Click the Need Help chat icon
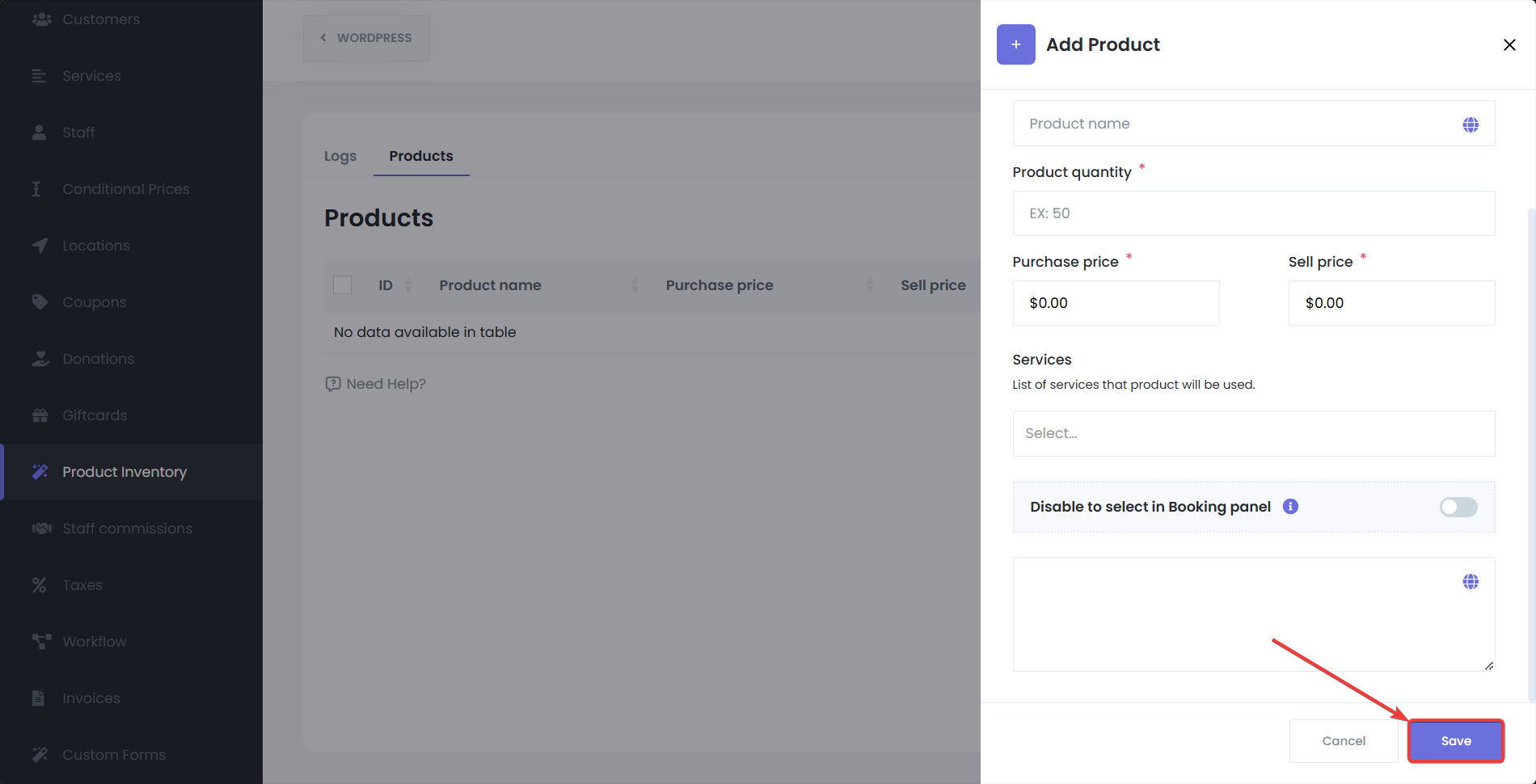The height and width of the screenshot is (784, 1536). pos(332,384)
